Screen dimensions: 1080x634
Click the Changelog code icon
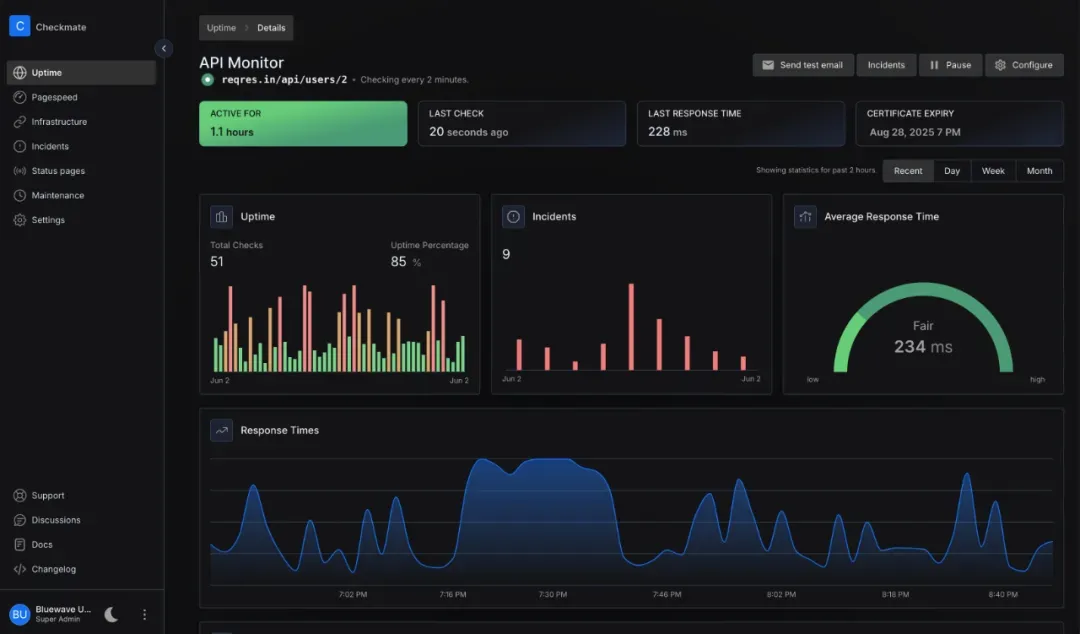pos(20,569)
